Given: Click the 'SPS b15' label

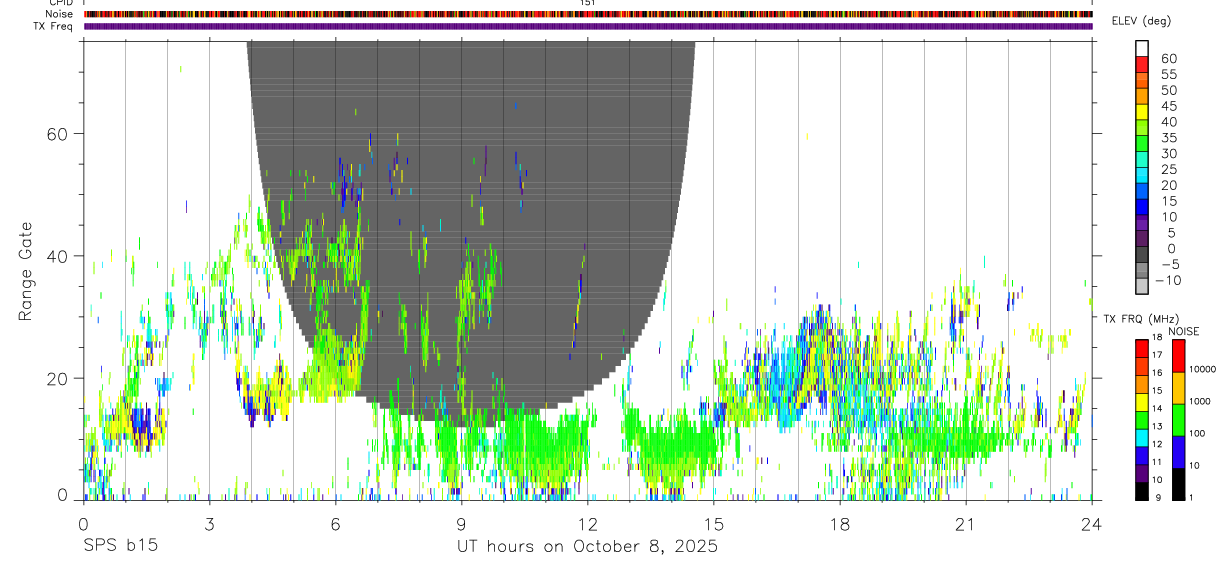Looking at the screenshot, I should pos(120,547).
